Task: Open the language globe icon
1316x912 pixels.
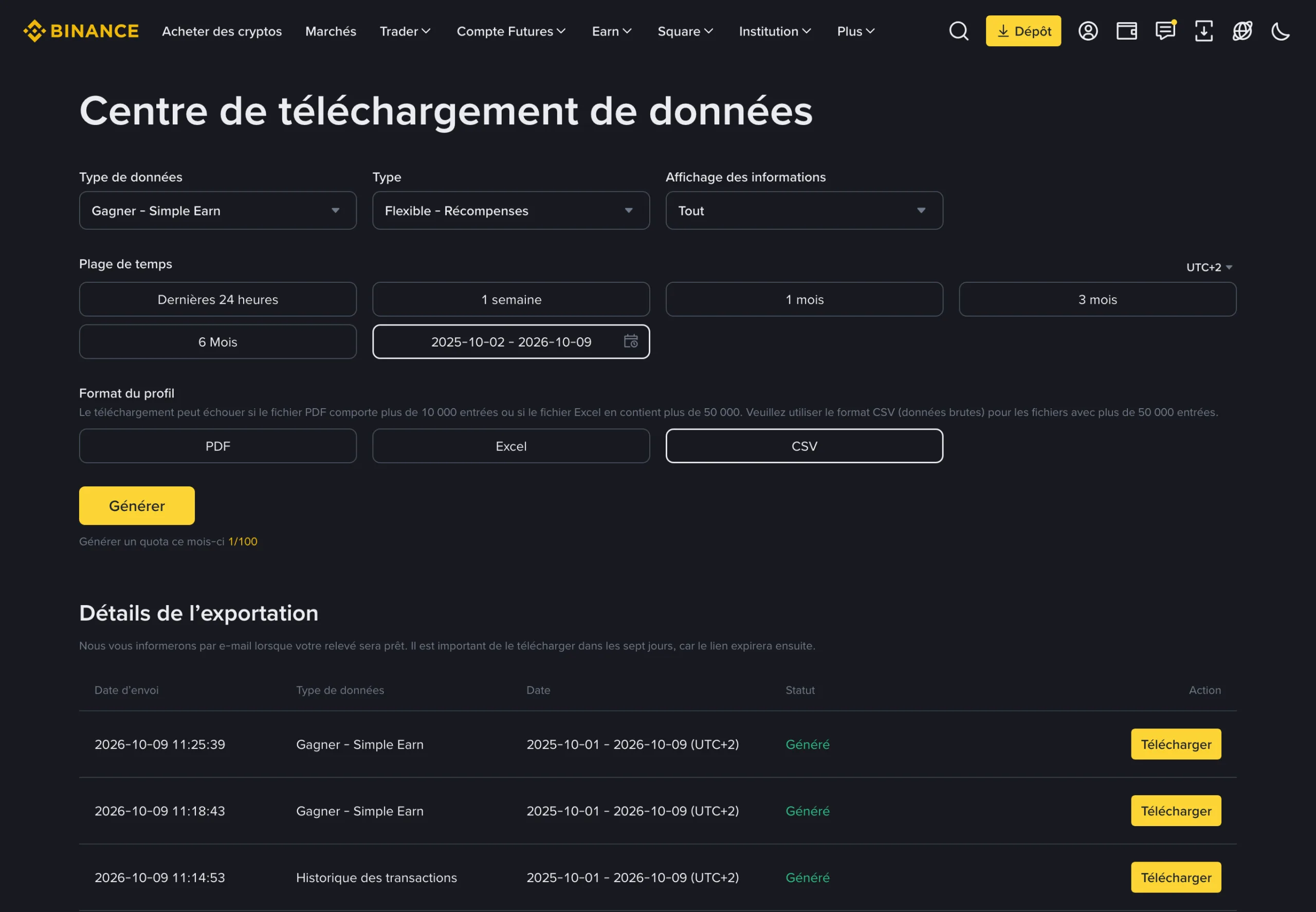Action: click(1242, 31)
